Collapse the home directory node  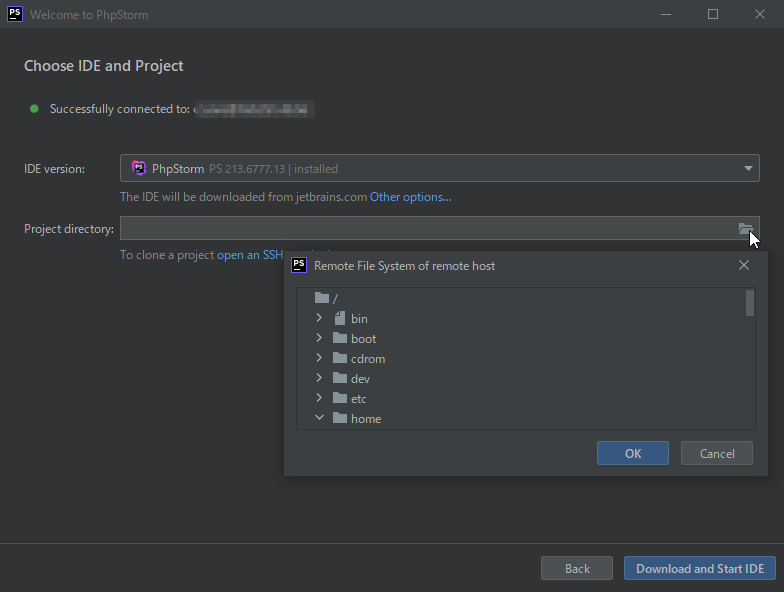tap(319, 418)
